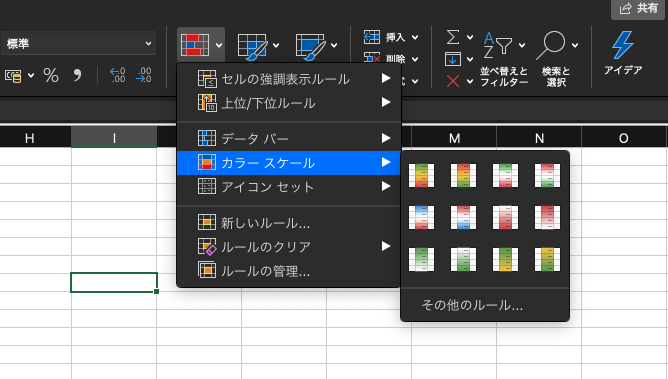This screenshot has width=668, height=379.
Task: Expand the currency format dropdown arrow
Action: pos(31,76)
